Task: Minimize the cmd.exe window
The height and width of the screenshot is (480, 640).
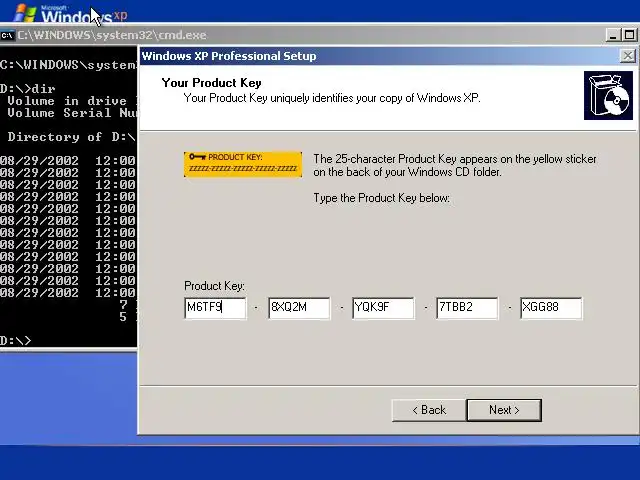Action: (613, 35)
